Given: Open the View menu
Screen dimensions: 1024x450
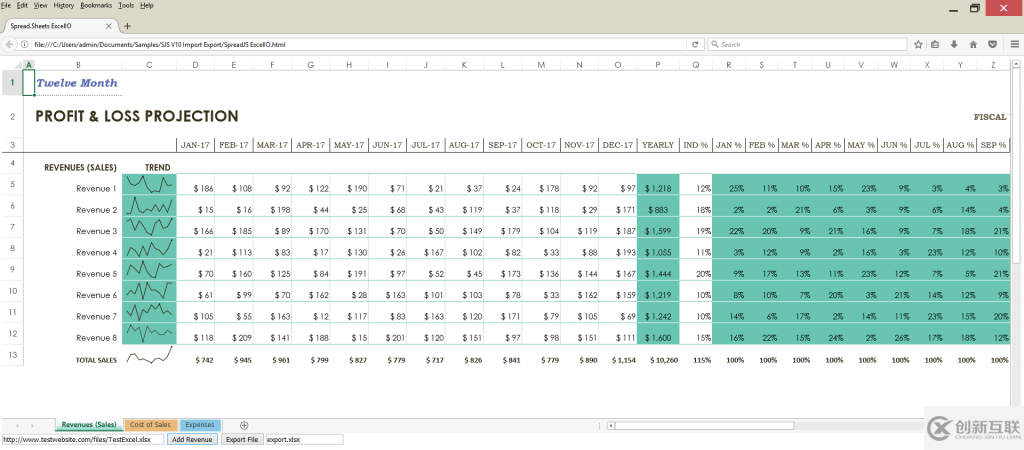Looking at the screenshot, I should (40, 5).
